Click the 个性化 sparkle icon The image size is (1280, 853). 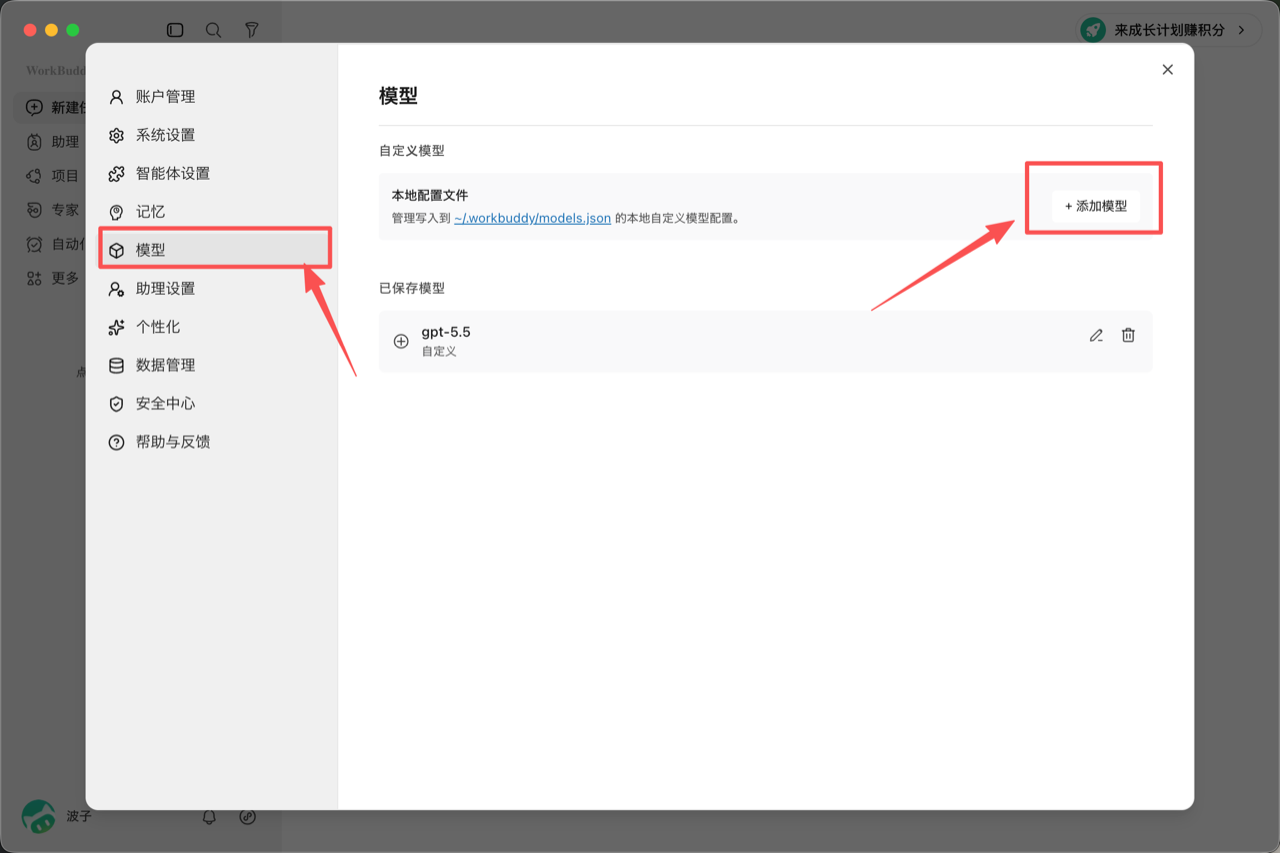[x=117, y=327]
